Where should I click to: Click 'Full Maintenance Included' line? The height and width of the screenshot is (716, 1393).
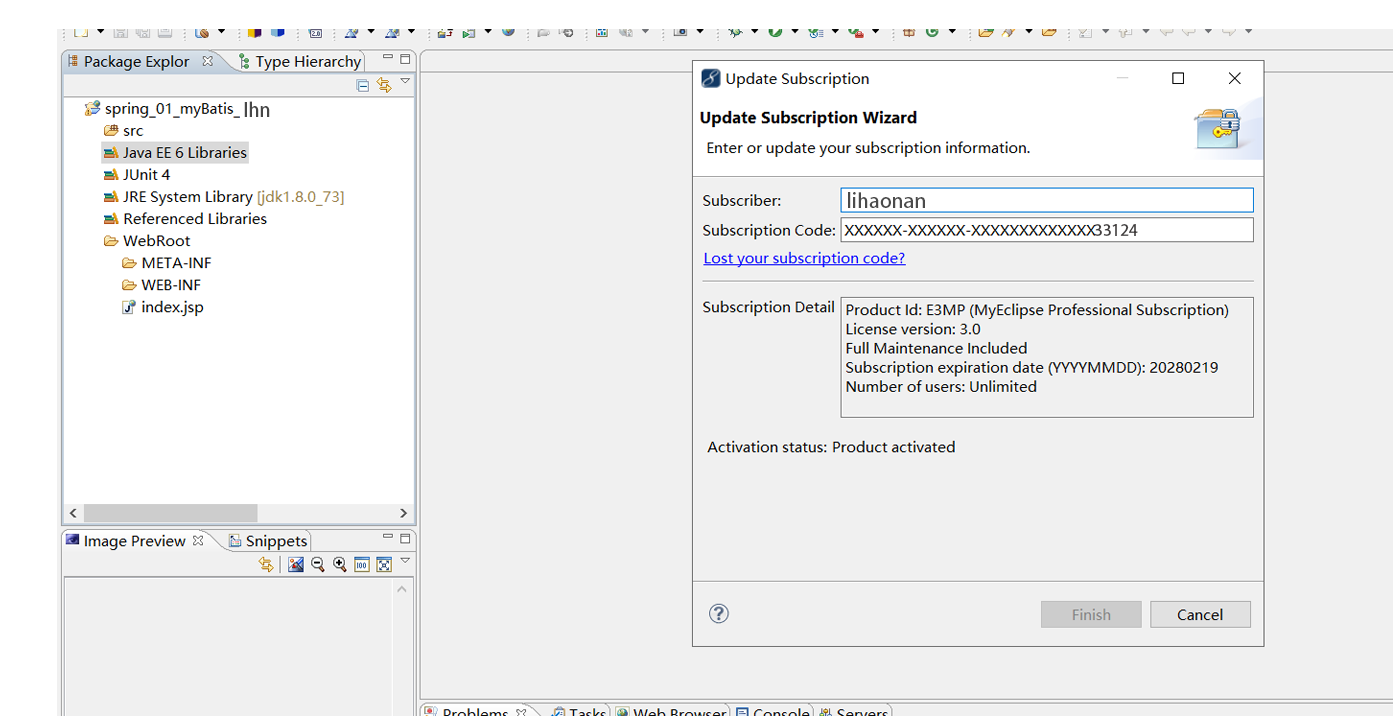pyautogui.click(x=936, y=349)
